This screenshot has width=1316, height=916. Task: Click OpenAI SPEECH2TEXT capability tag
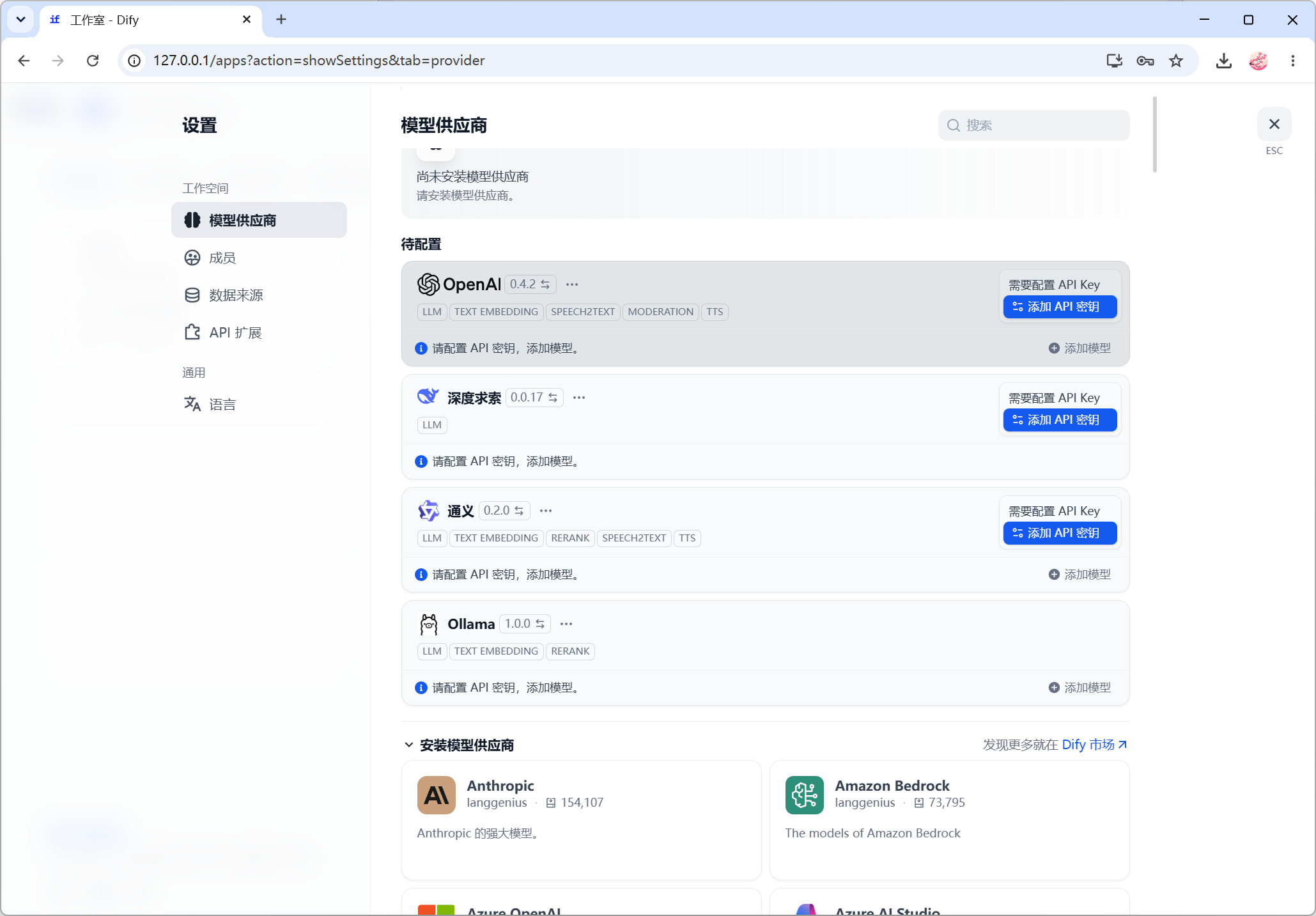point(583,312)
